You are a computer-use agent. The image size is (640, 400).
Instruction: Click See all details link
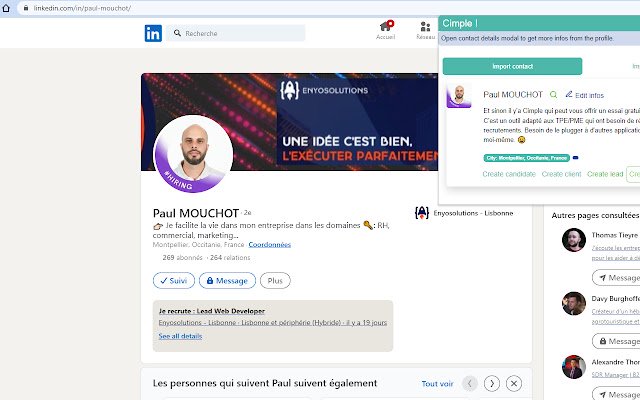pos(180,336)
